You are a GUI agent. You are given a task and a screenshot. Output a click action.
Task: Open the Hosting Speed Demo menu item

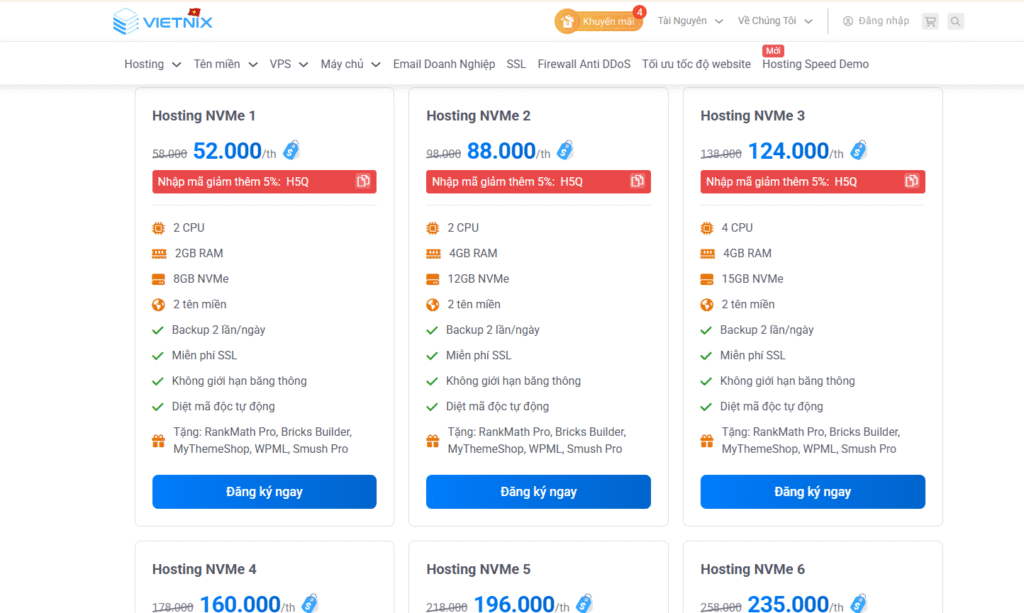815,64
